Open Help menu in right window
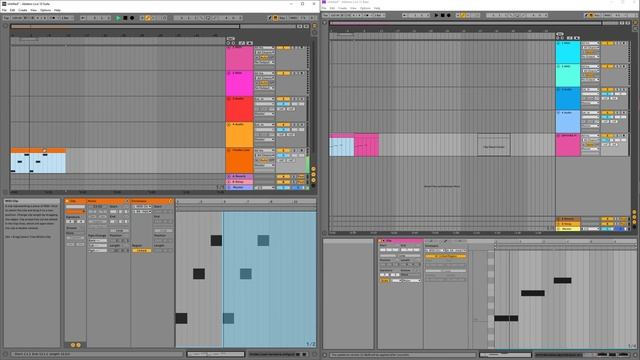 click(377, 8)
